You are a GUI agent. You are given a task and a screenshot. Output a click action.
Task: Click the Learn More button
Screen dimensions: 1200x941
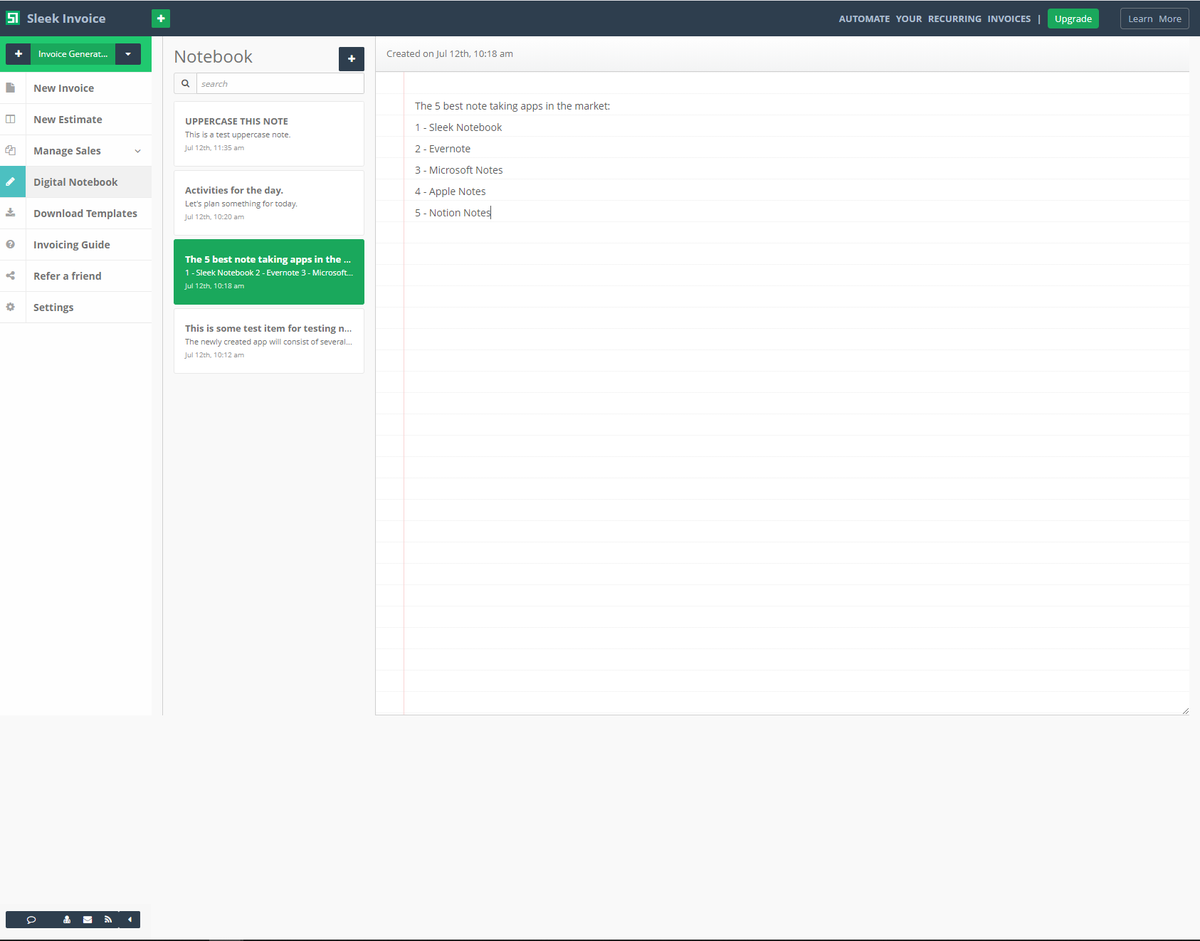click(x=1154, y=18)
